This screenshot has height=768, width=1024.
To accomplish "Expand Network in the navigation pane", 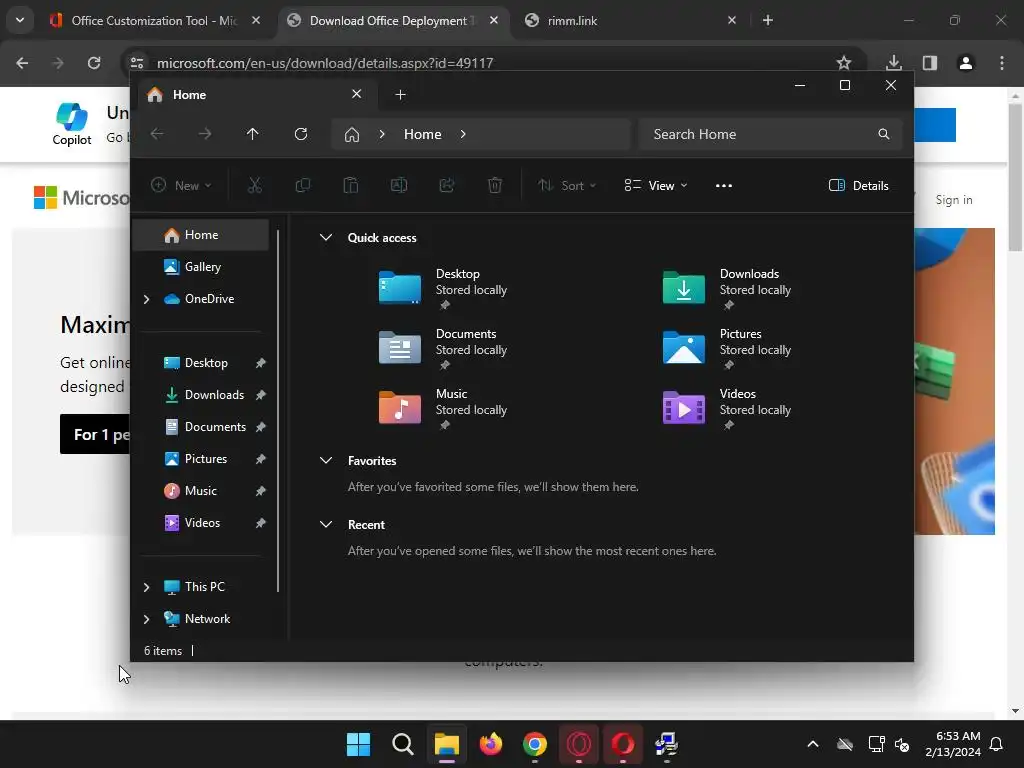I will 146,619.
